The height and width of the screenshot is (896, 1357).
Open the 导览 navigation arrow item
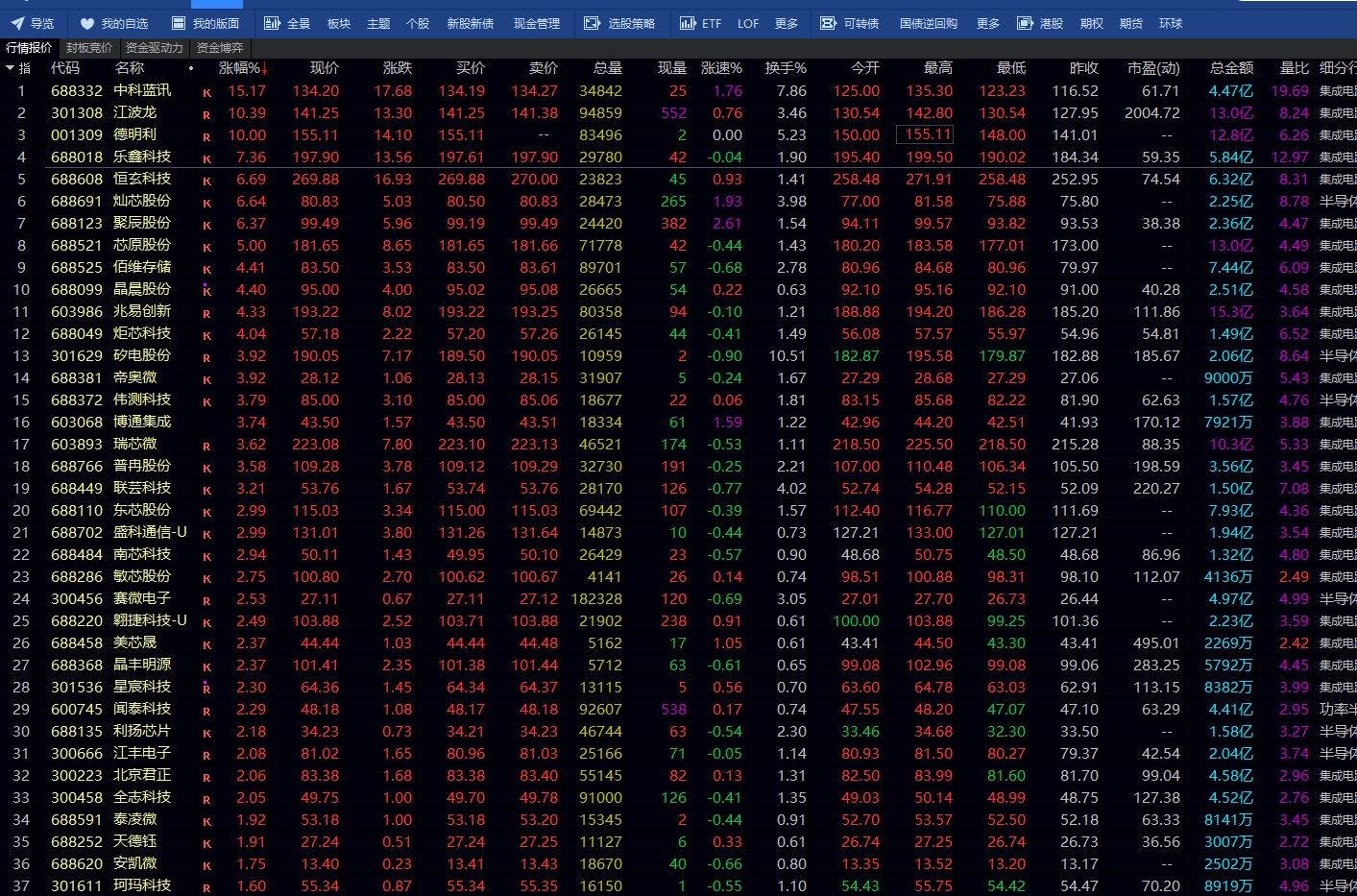click(32, 23)
